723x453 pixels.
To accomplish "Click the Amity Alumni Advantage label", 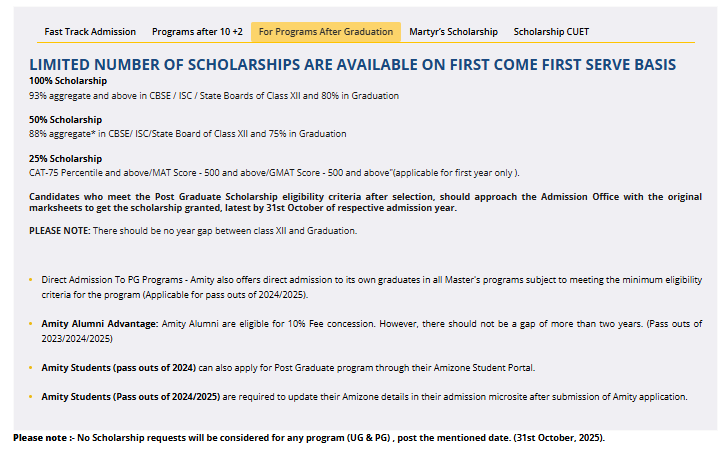I will click(x=100, y=325).
